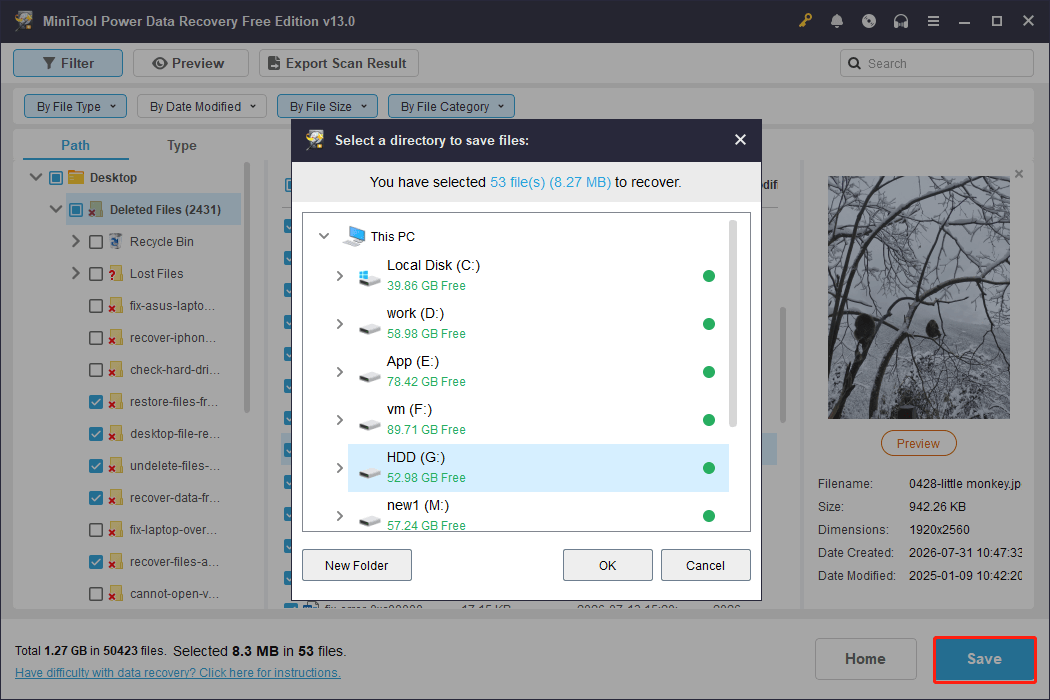Click the file list scrollbar behind dialog
Screen dimensions: 1050x700
point(782,365)
